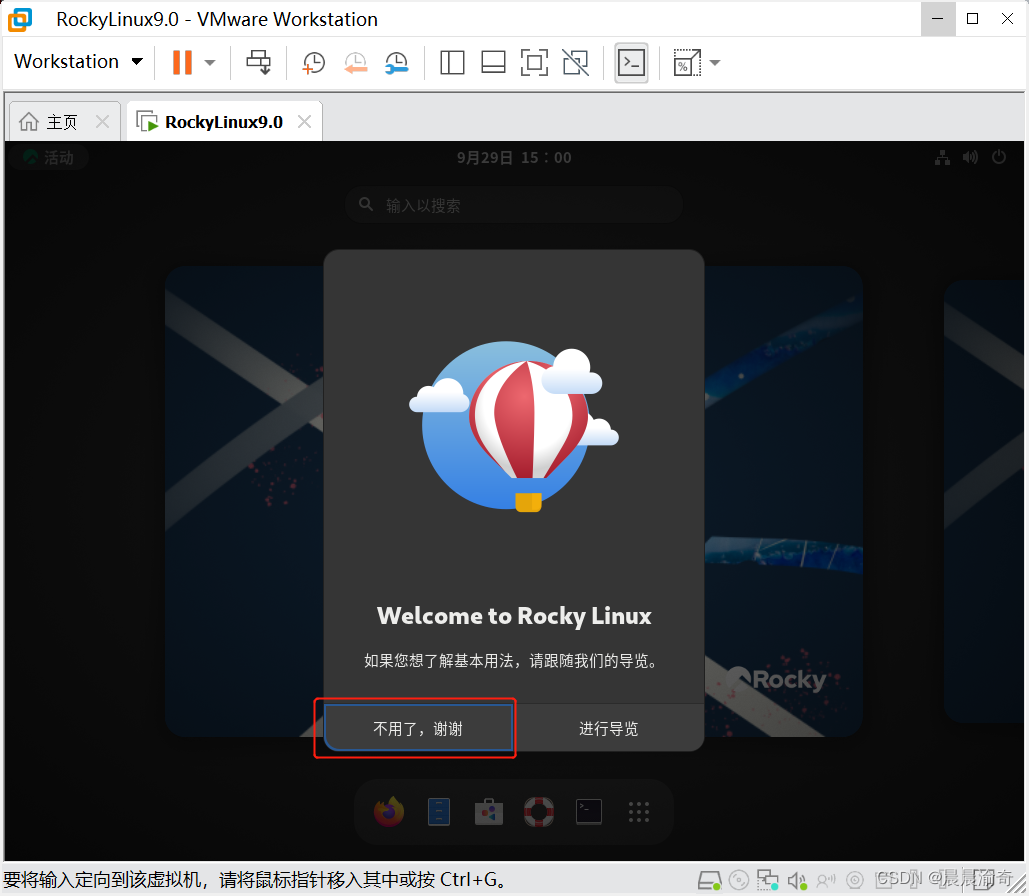Minimize the VMware Workstation window
Viewport: 1029px width, 896px height.
[938, 19]
